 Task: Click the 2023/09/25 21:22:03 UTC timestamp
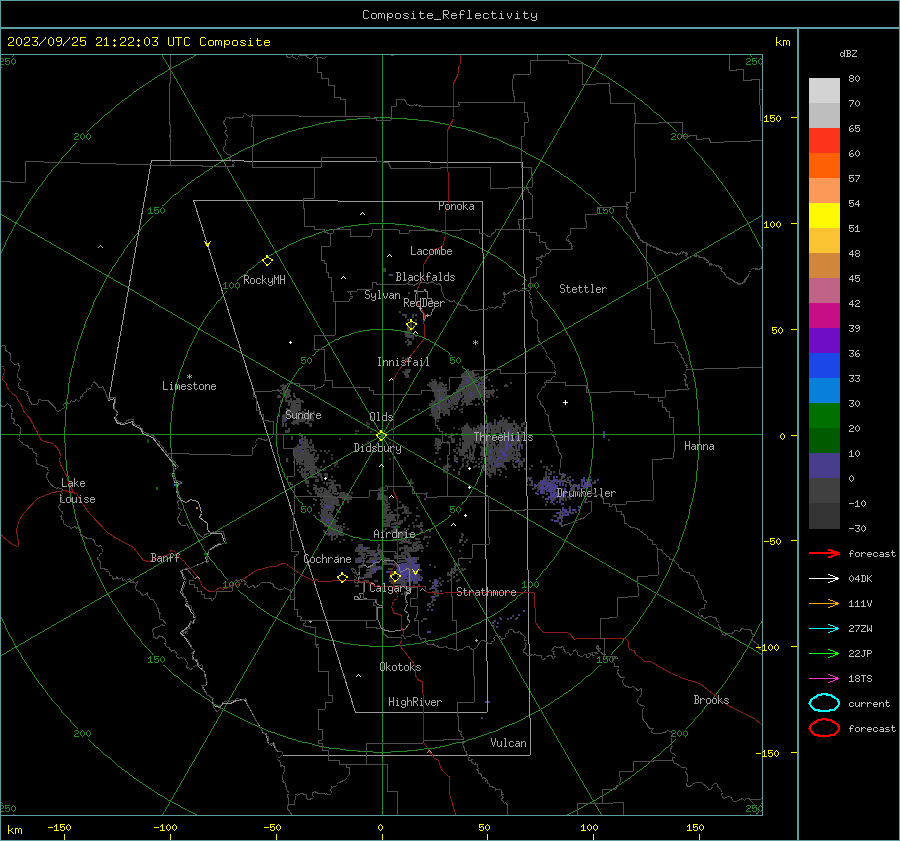(101, 42)
